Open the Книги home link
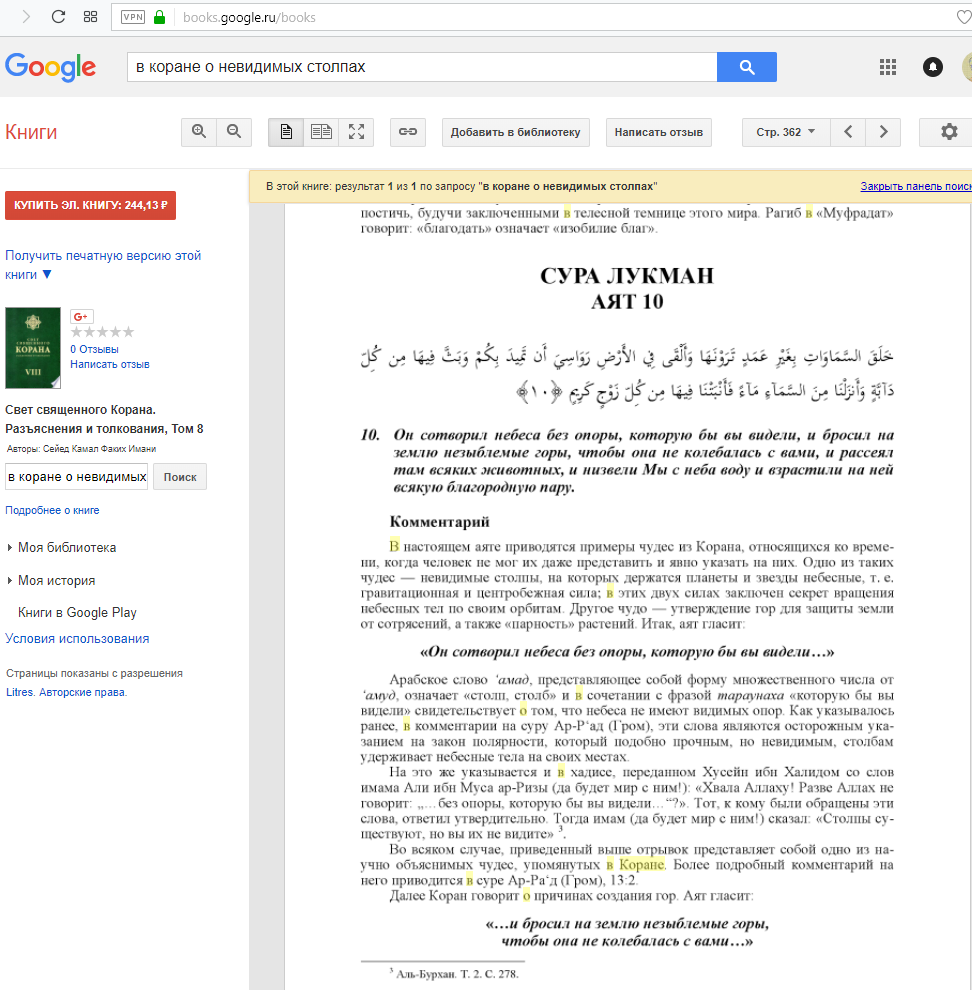 [x=31, y=132]
